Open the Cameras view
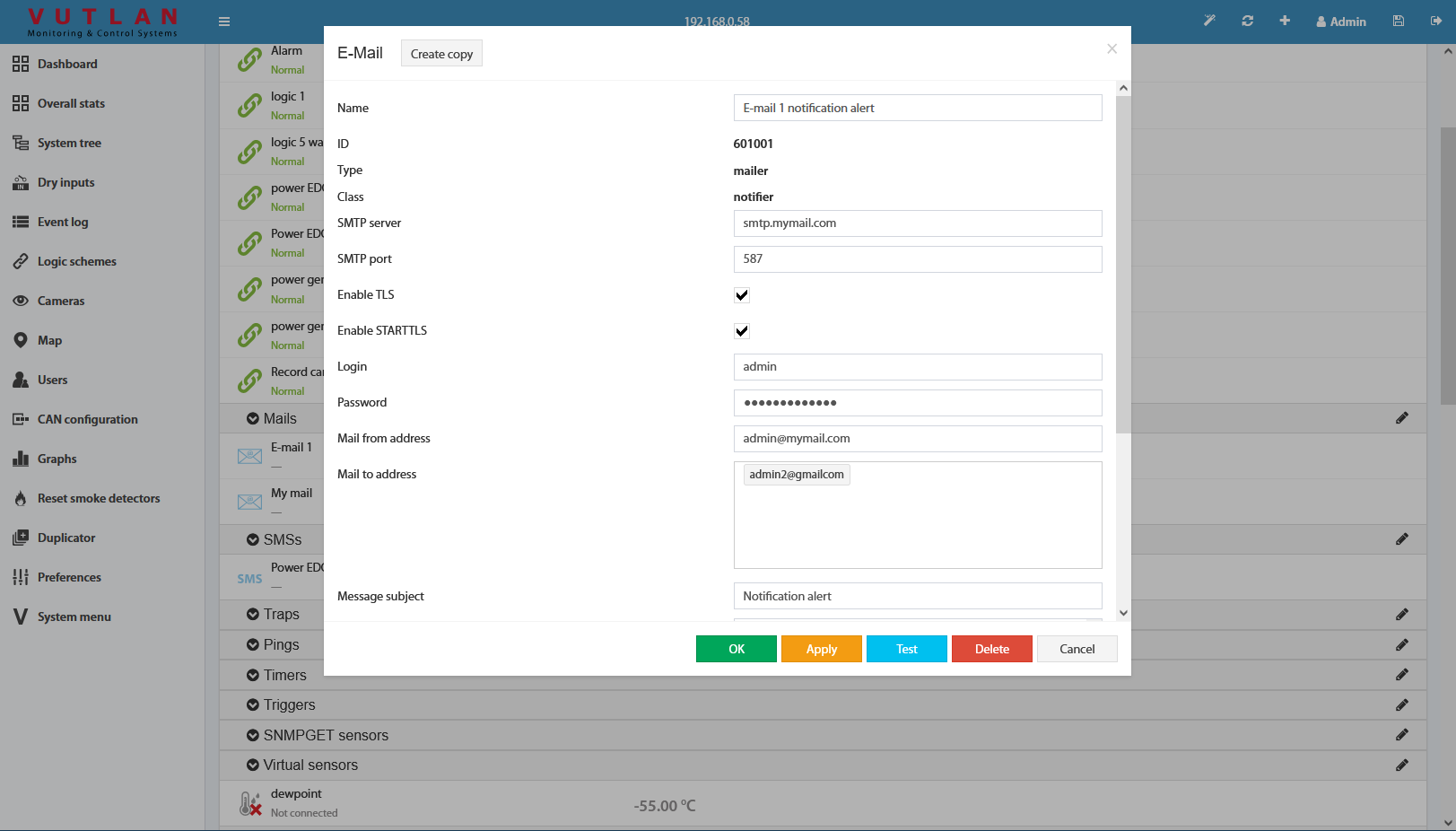 coord(61,301)
